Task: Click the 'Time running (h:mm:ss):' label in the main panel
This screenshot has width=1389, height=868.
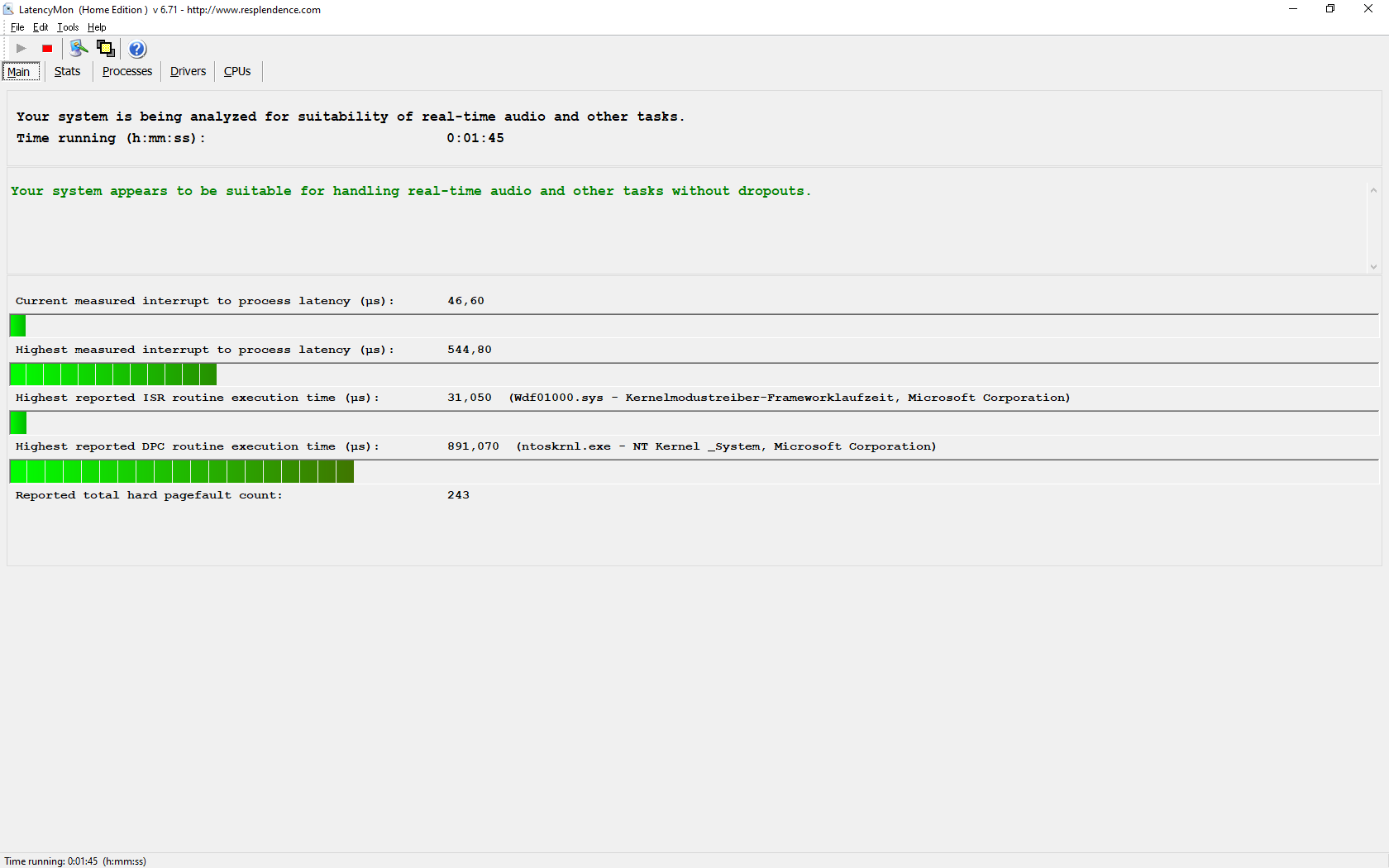Action: click(x=111, y=138)
